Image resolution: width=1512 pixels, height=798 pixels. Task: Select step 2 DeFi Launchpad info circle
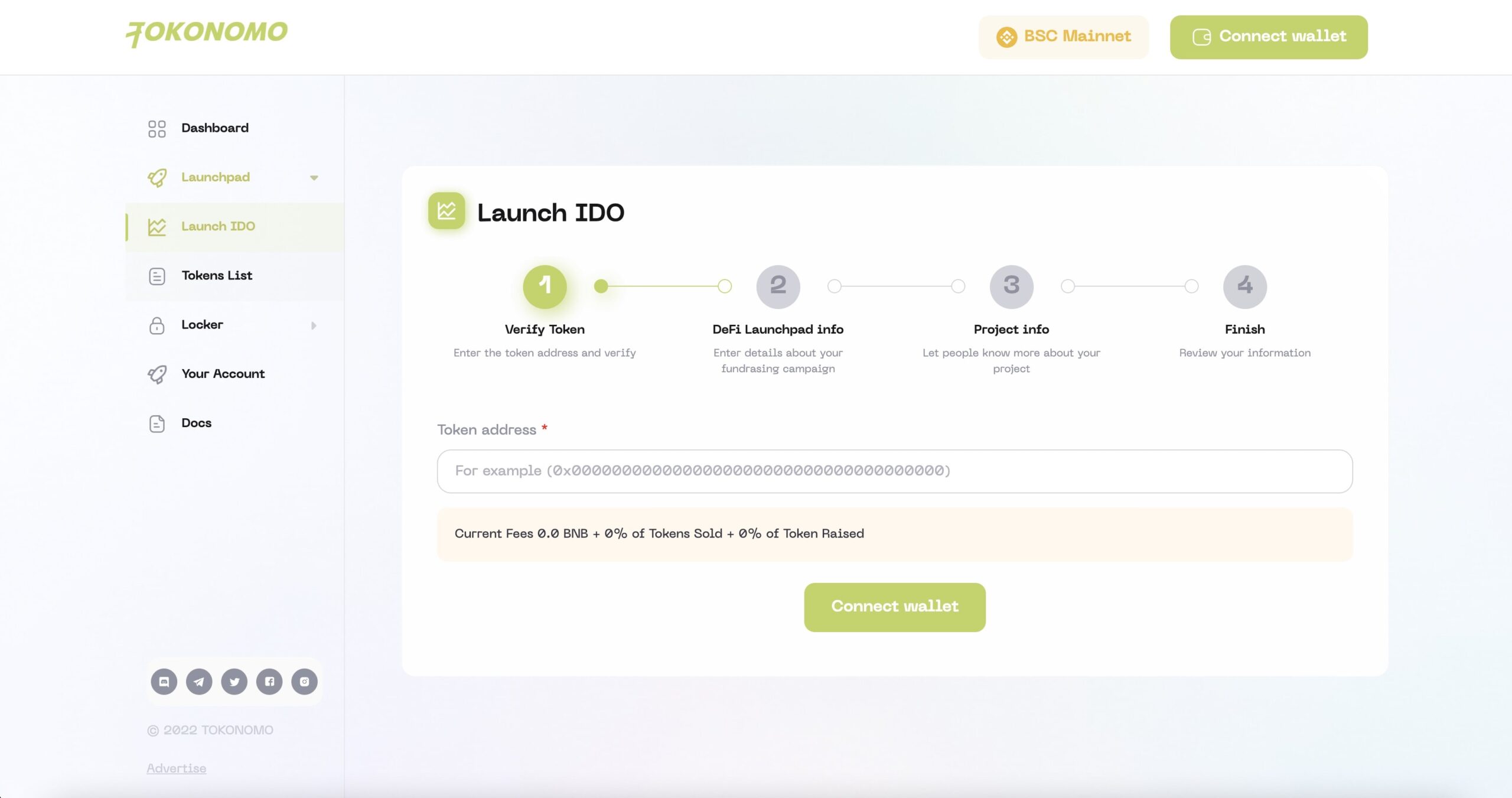[778, 286]
